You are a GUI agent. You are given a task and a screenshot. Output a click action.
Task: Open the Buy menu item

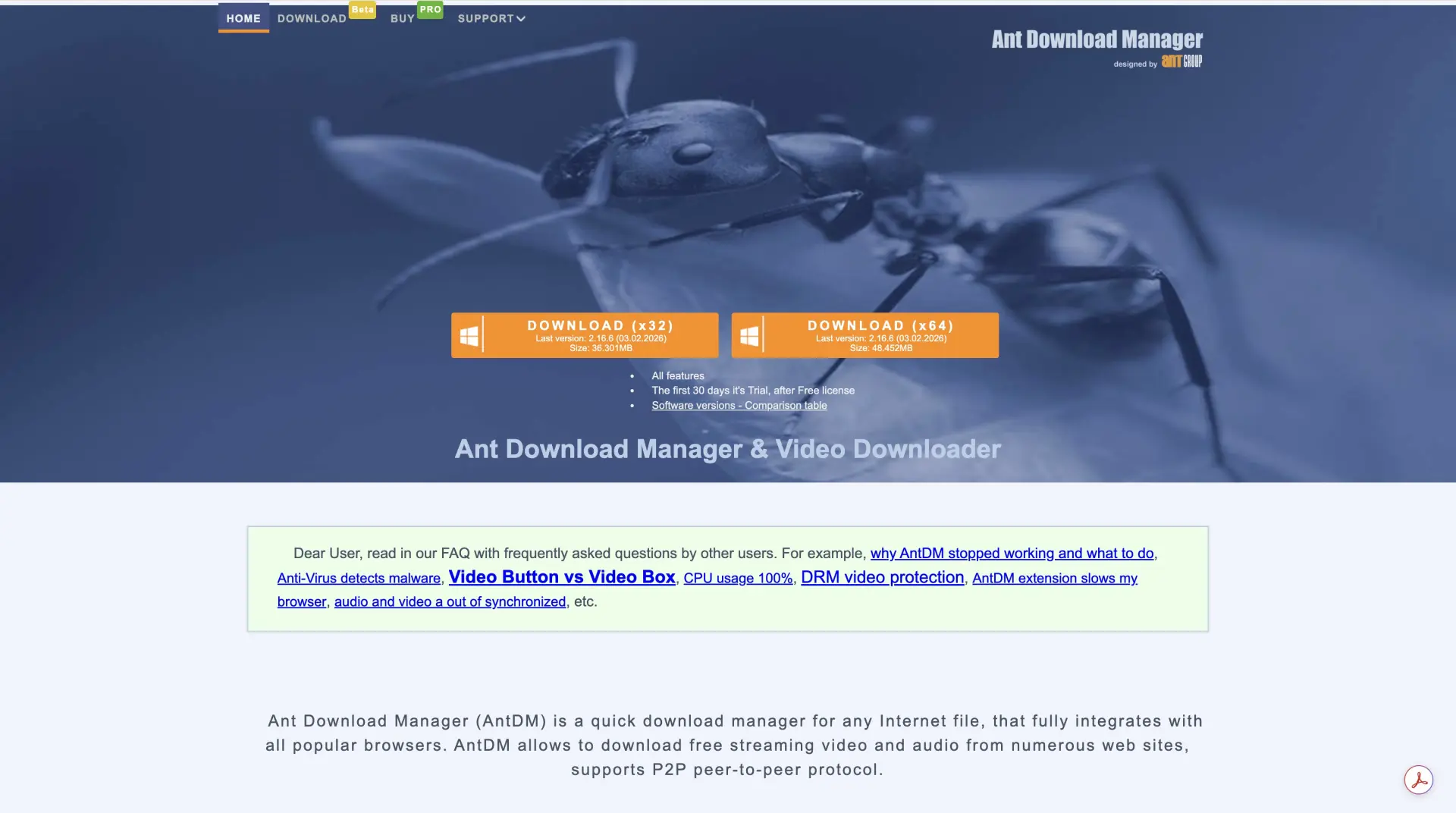tap(403, 18)
